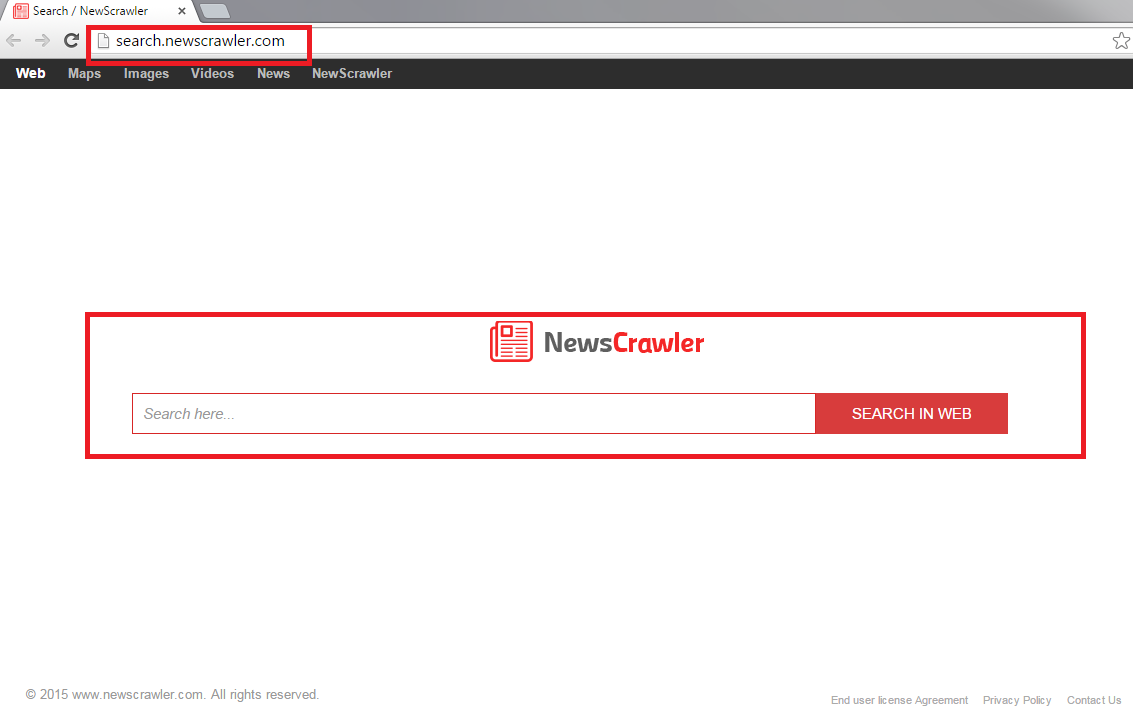This screenshot has width=1133, height=708.
Task: Open the Privacy Policy link
Action: point(1017,700)
